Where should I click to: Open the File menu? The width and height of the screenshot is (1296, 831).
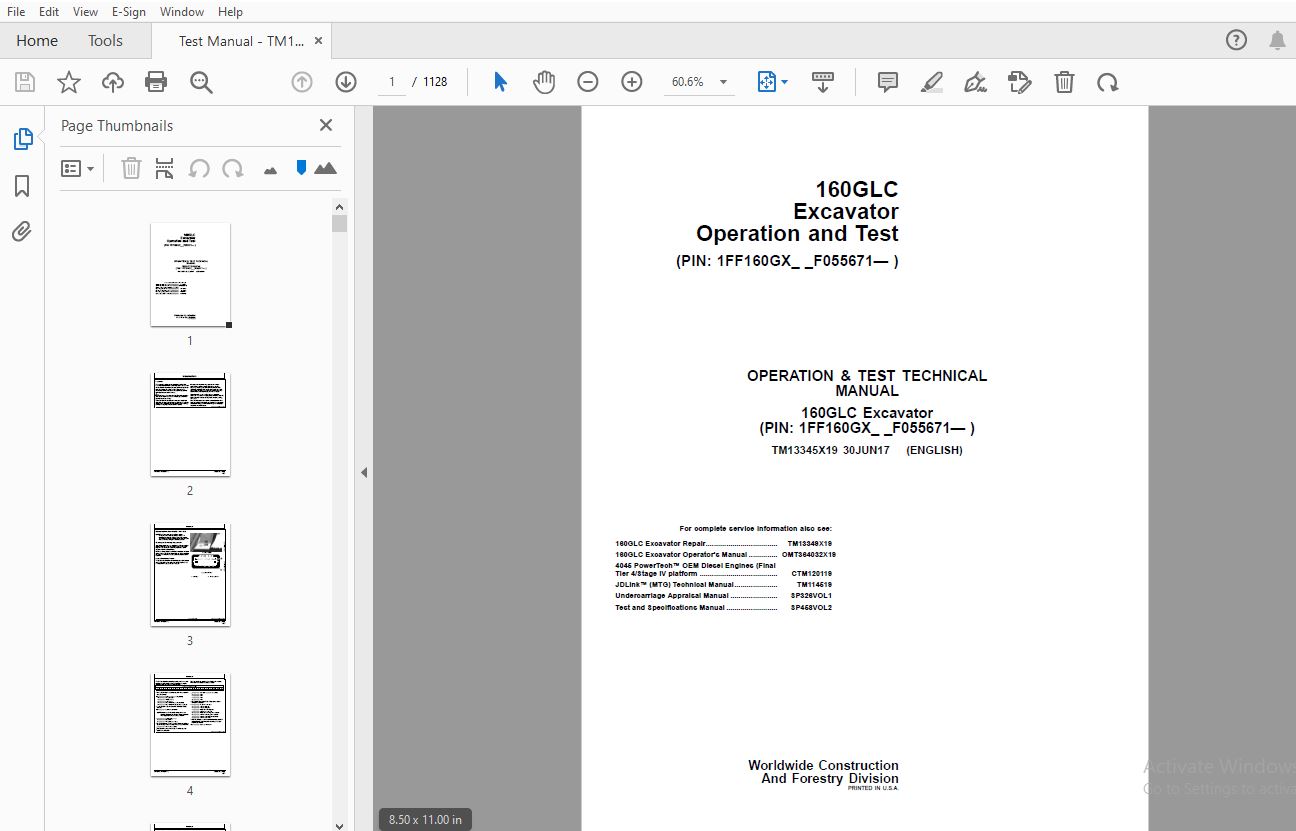pyautogui.click(x=16, y=11)
